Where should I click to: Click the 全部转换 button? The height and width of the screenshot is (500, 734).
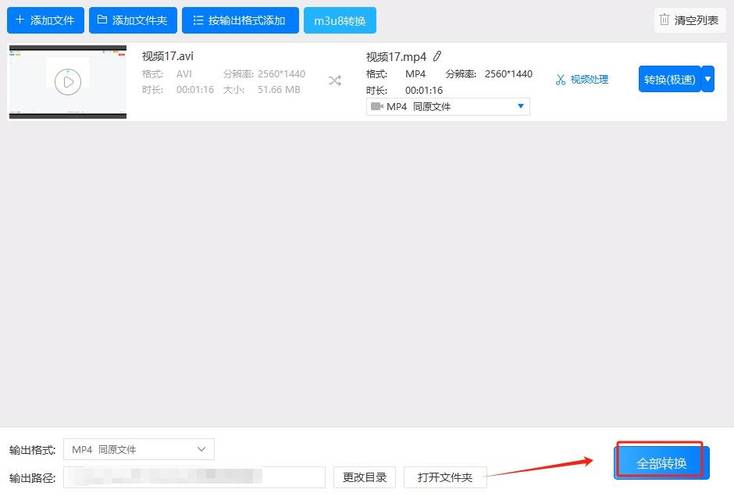click(661, 463)
